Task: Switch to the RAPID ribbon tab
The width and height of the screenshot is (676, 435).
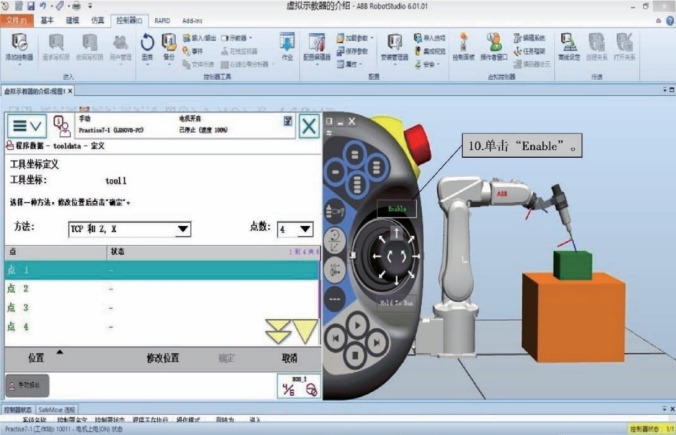Action: pyautogui.click(x=162, y=20)
